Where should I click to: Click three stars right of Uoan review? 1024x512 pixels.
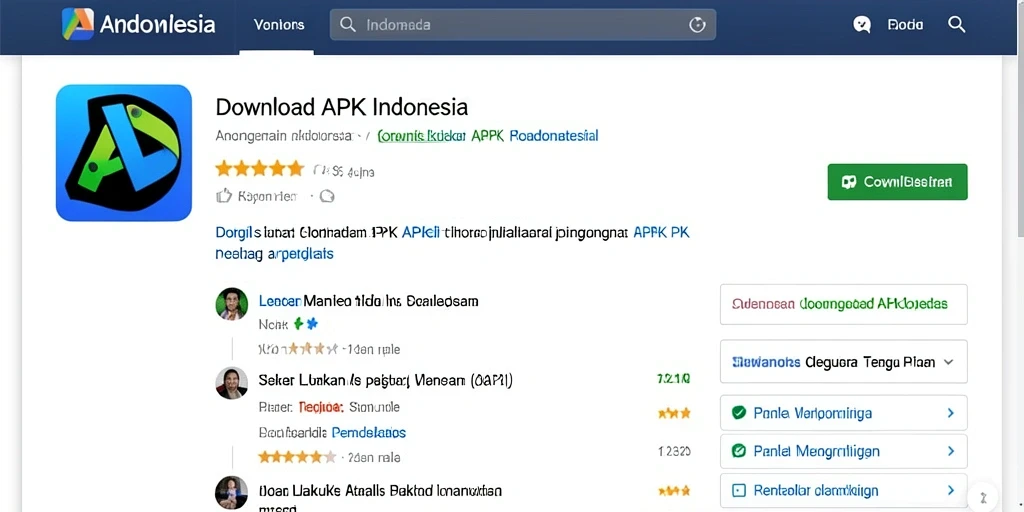click(x=674, y=490)
